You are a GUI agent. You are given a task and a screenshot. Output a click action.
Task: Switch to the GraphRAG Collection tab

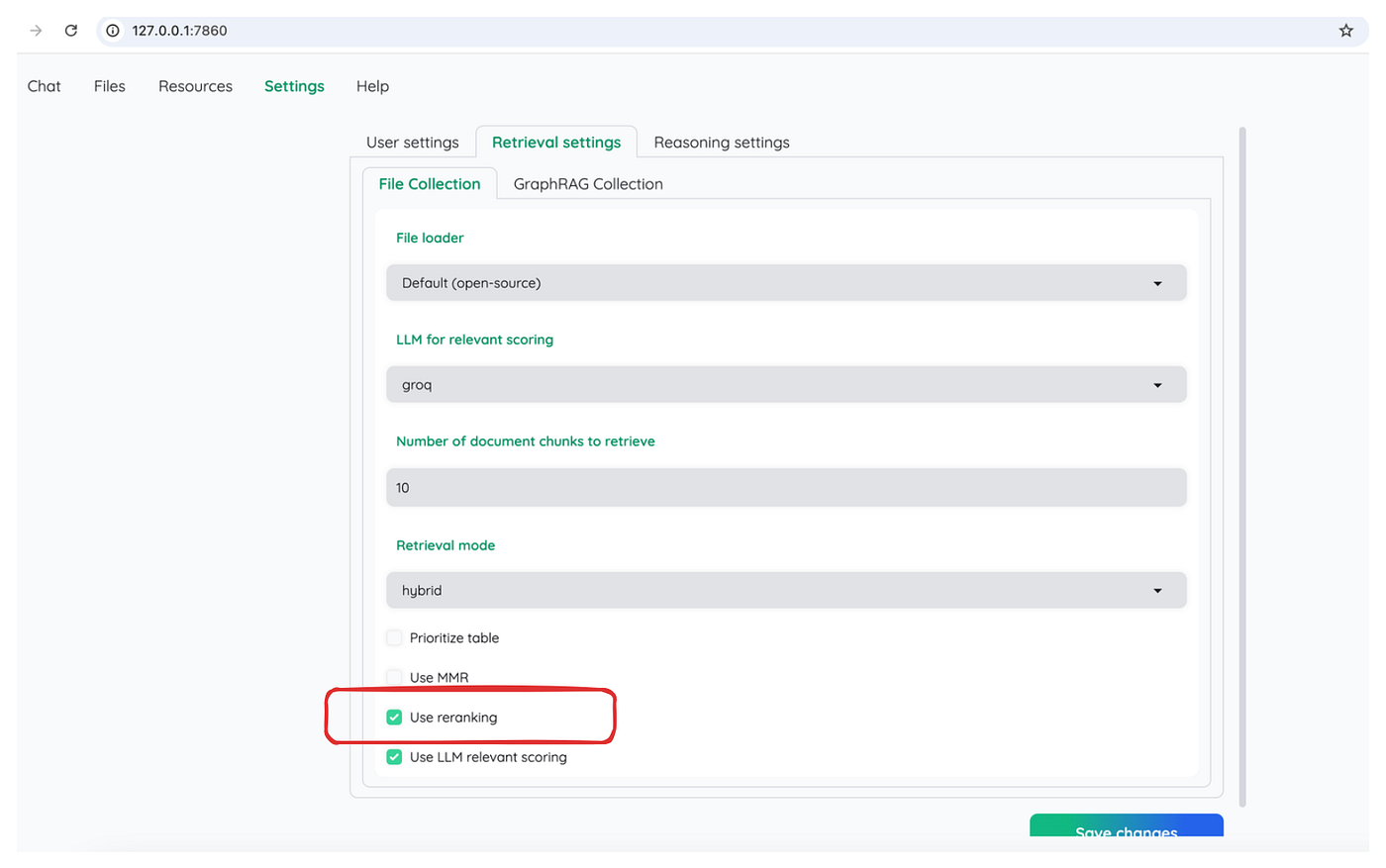[x=587, y=183]
